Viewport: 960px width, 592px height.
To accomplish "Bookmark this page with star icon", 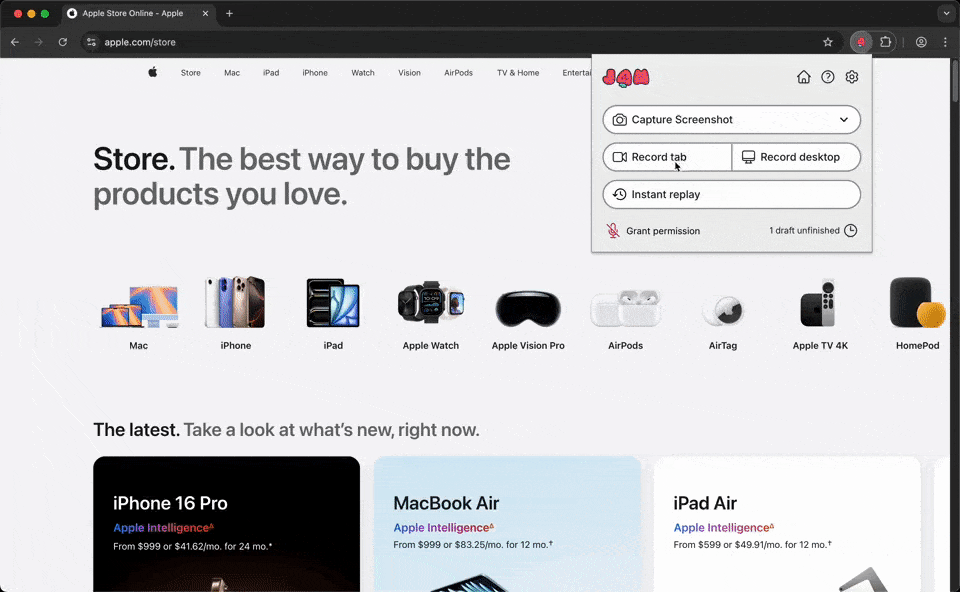I will [x=828, y=42].
